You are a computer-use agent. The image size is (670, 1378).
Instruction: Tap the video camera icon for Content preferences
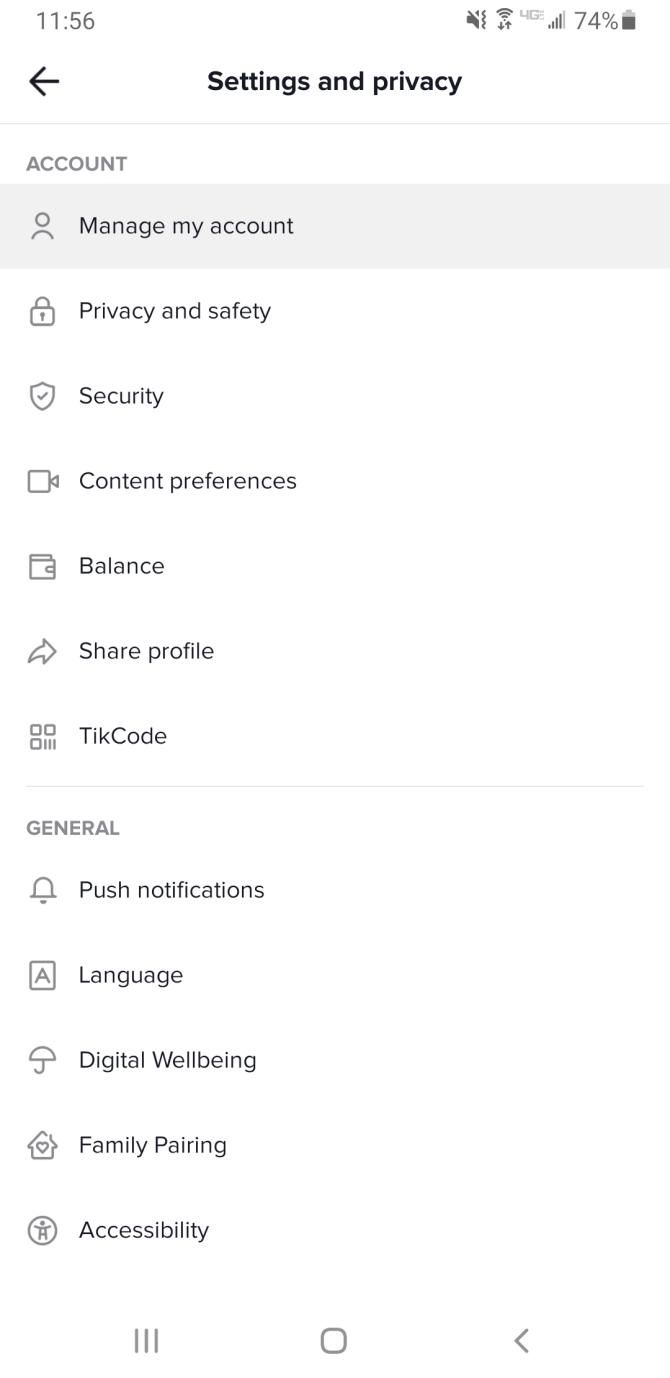coord(42,482)
